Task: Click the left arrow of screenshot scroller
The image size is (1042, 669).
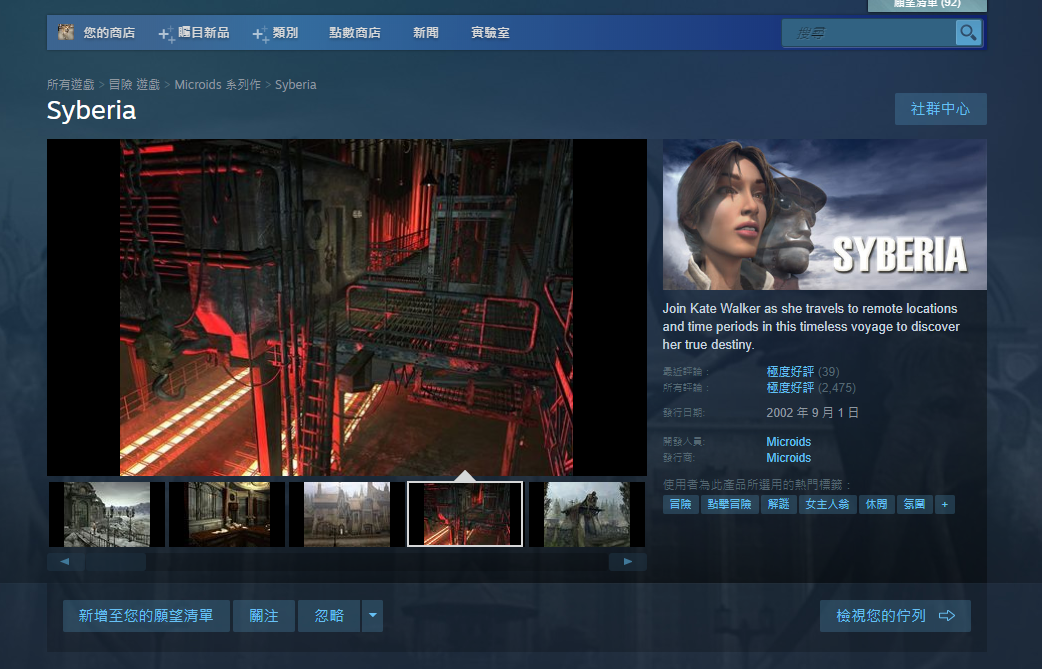Action: click(65, 561)
